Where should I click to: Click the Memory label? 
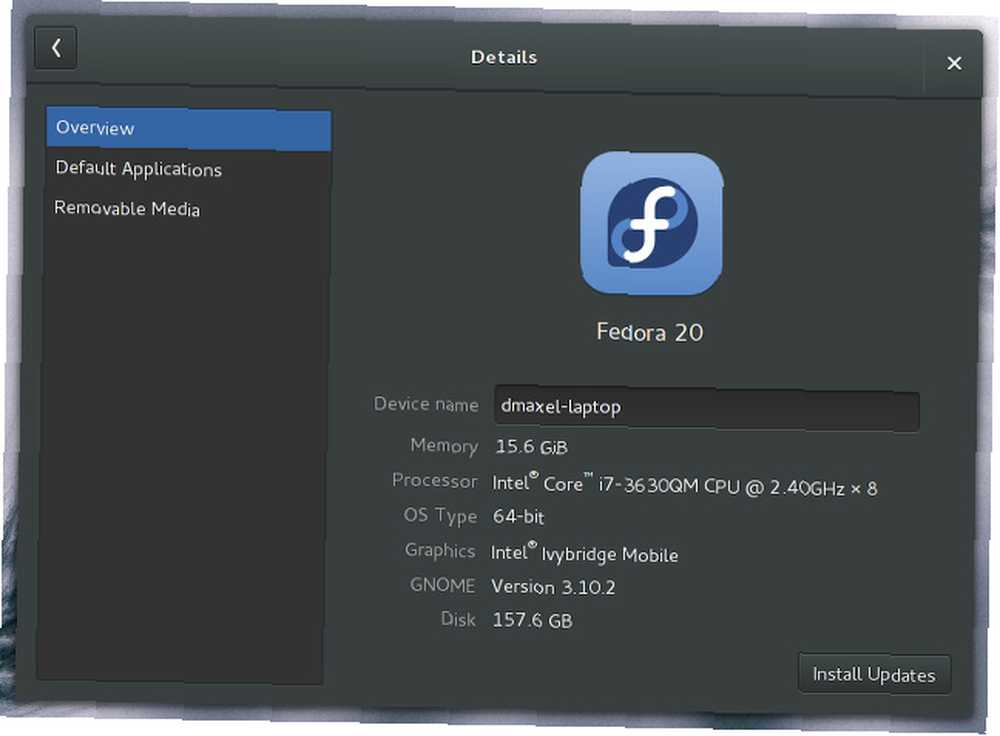[444, 445]
